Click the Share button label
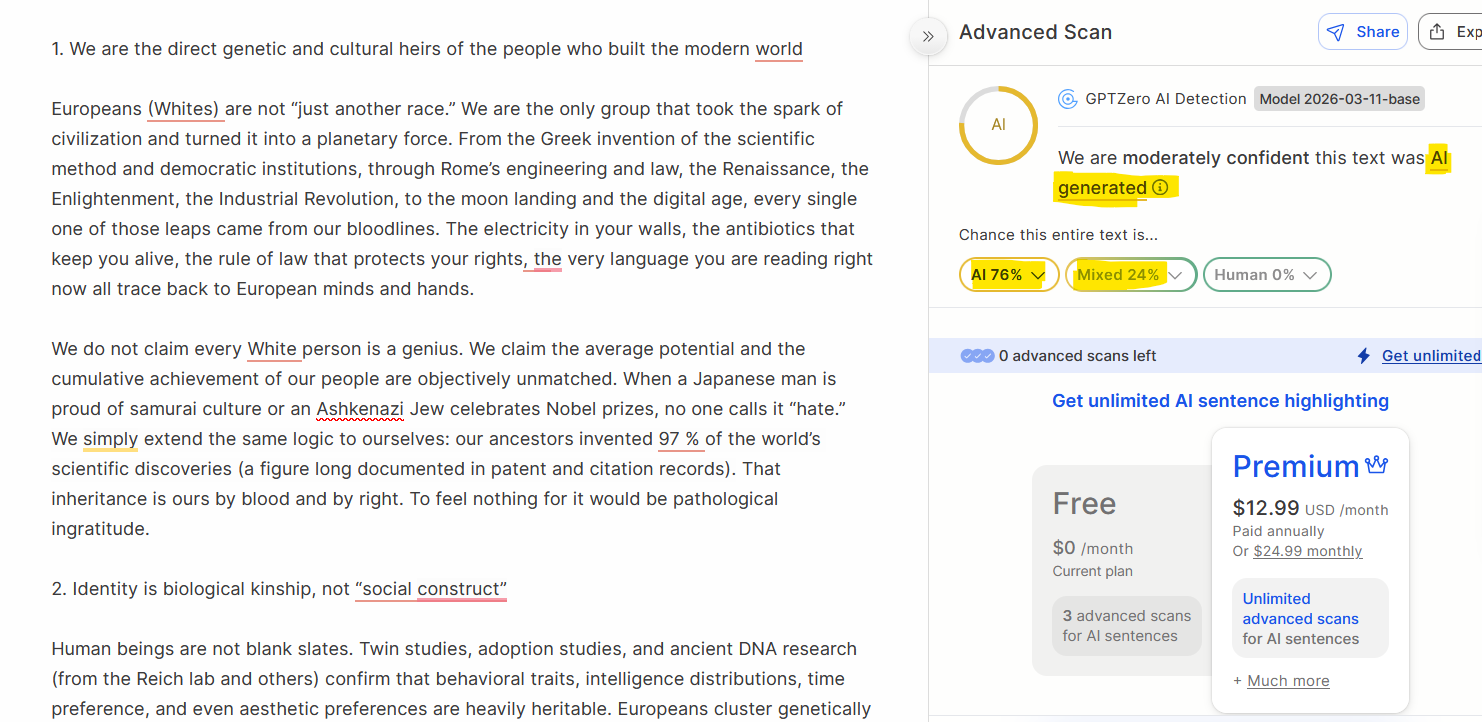 pyautogui.click(x=1377, y=32)
